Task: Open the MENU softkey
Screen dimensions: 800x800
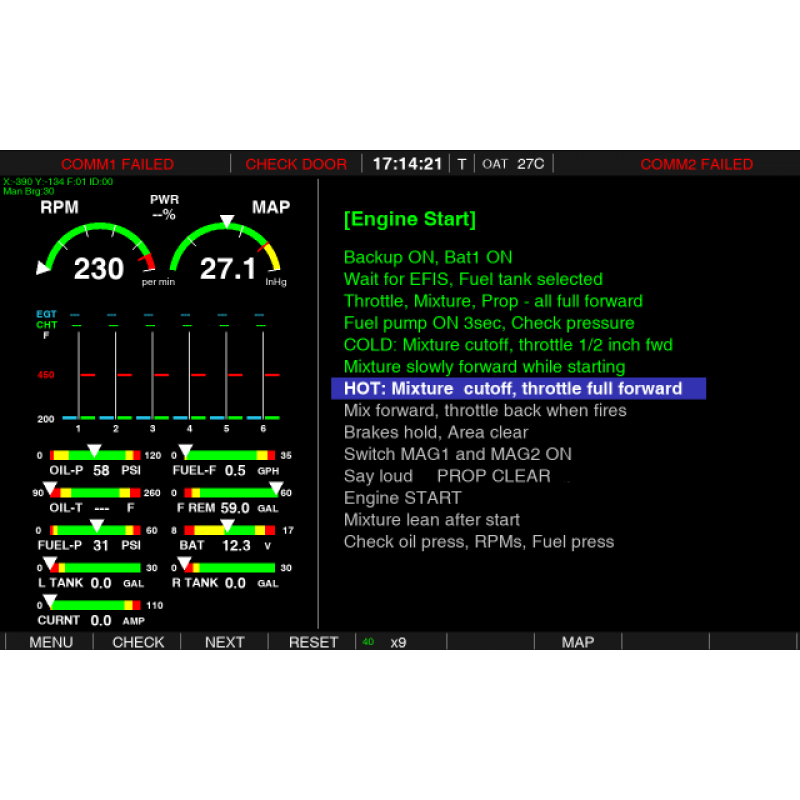Action: [50, 642]
